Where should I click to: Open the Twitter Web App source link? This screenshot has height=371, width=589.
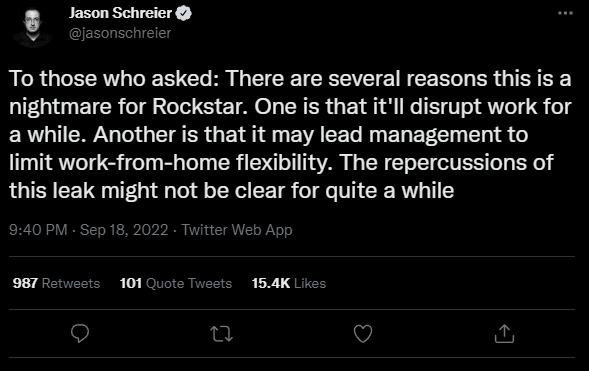[237, 230]
